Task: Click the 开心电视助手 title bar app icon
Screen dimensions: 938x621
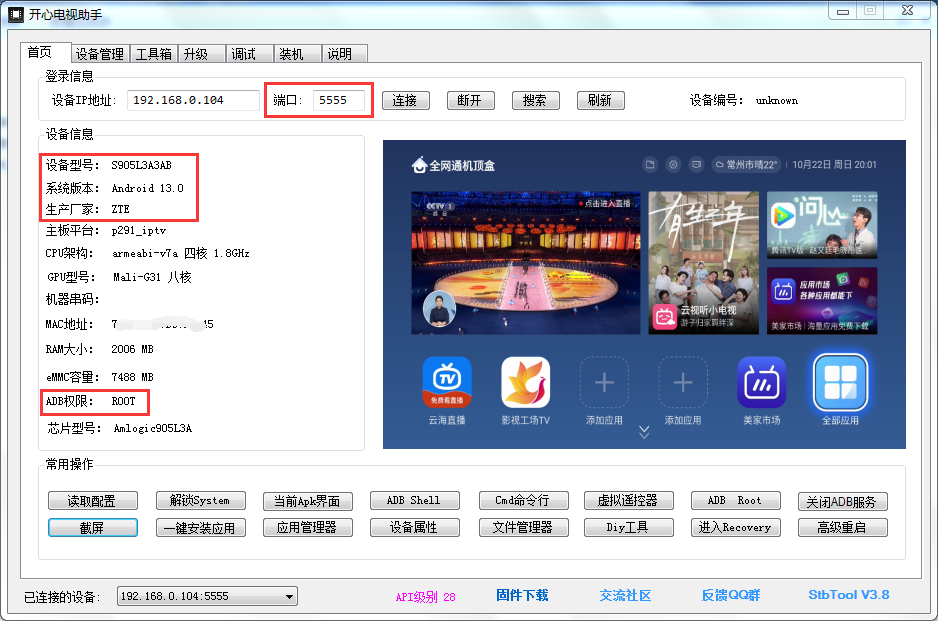Action: coord(16,14)
